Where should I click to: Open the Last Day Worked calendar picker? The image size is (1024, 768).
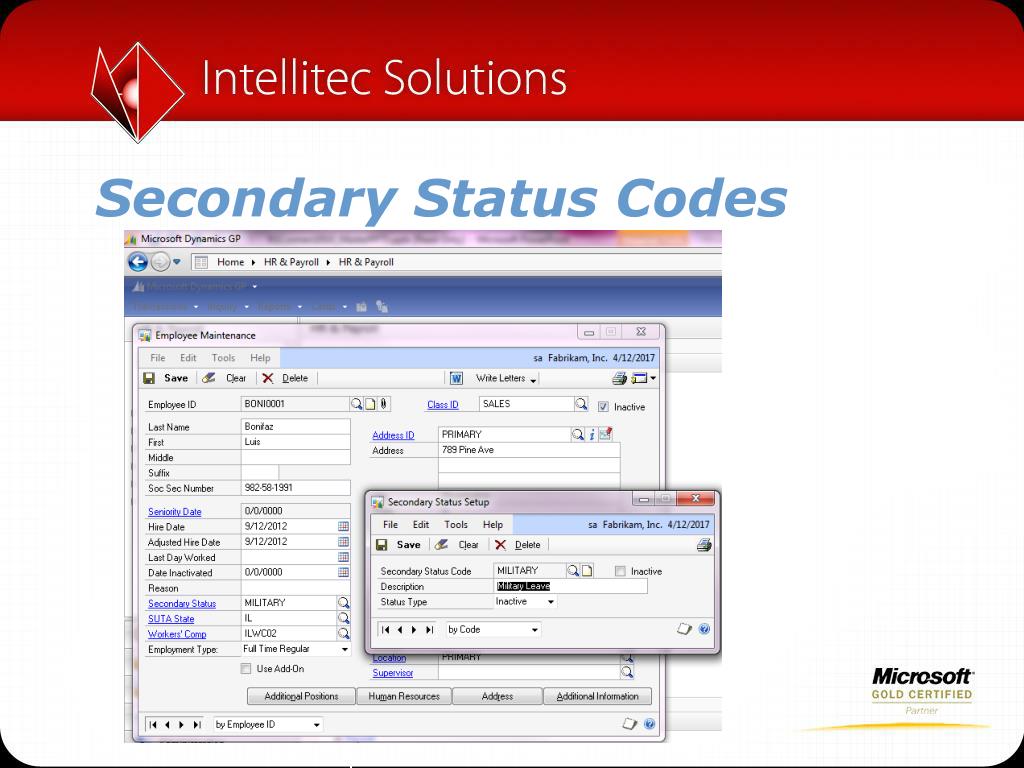(x=344, y=557)
